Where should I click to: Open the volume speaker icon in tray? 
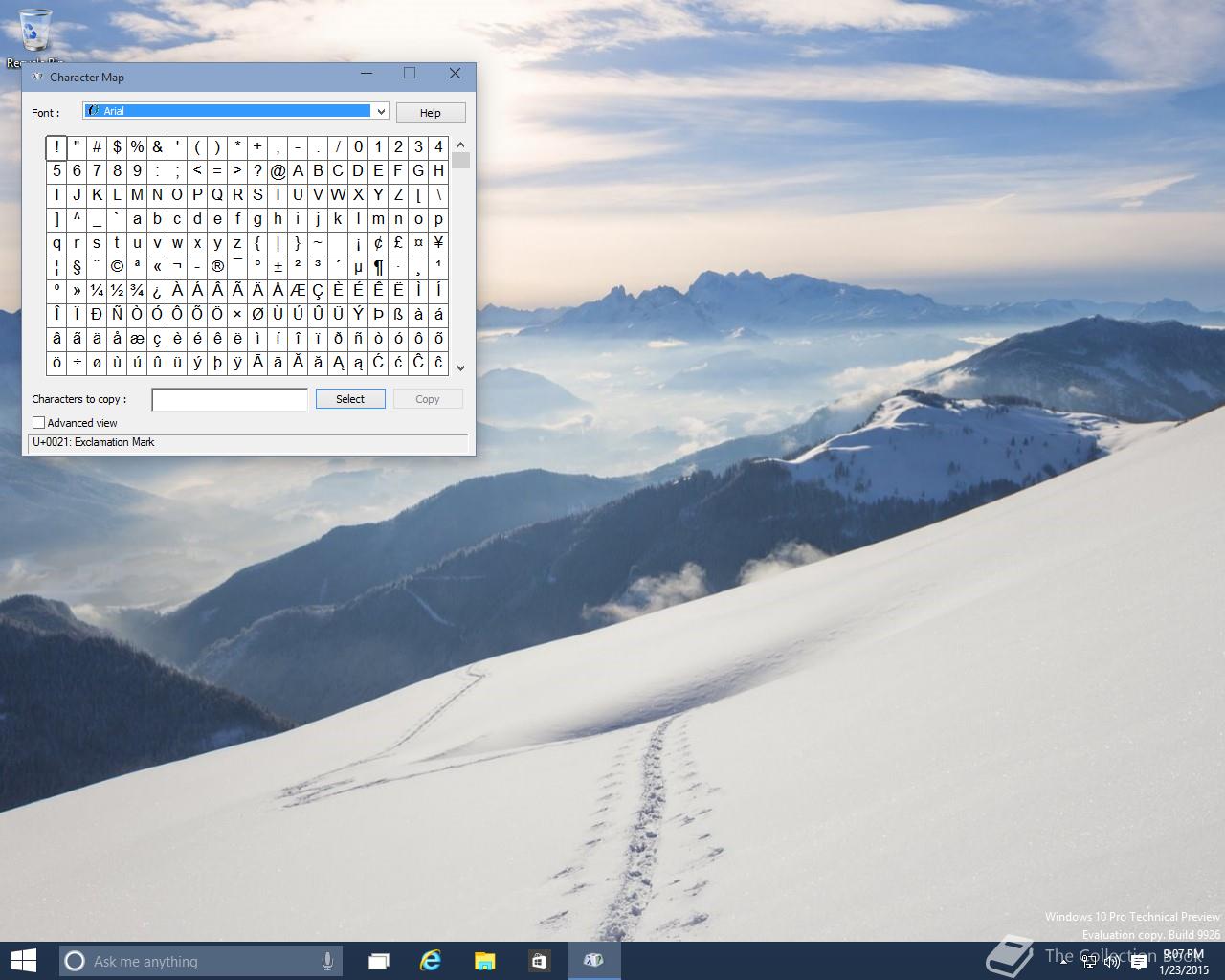click(1112, 963)
